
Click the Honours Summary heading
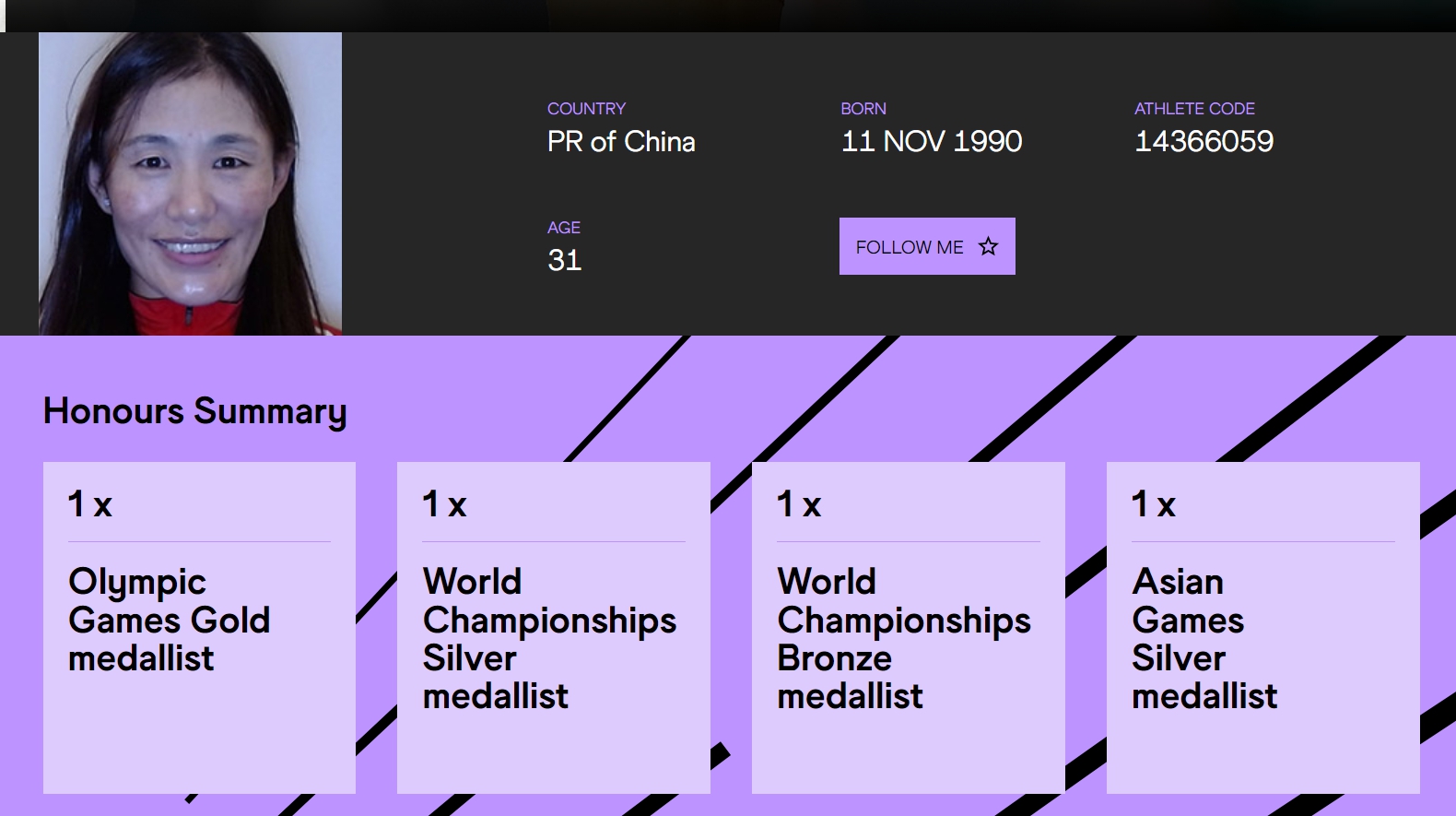coord(194,411)
